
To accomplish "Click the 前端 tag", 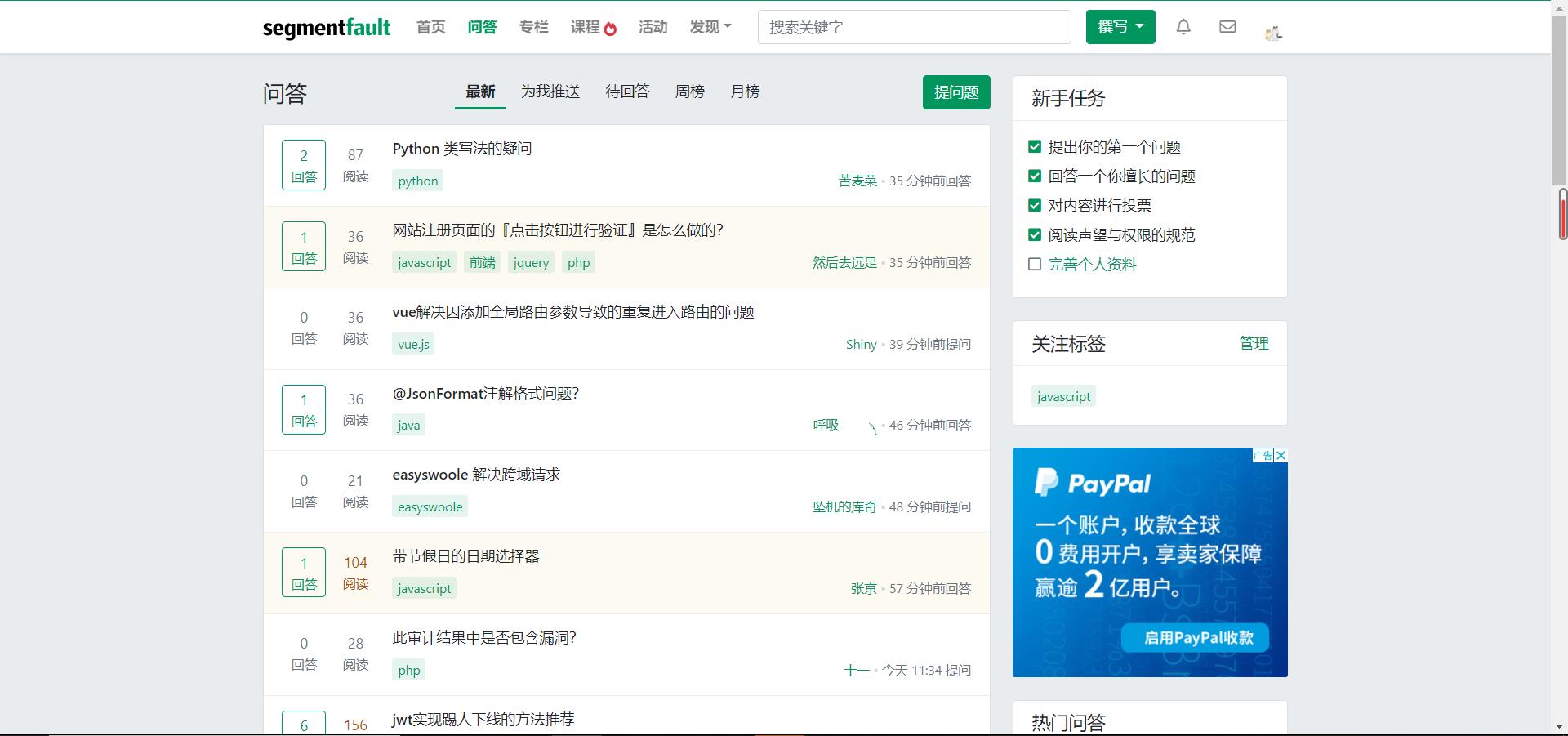I will click(x=482, y=263).
